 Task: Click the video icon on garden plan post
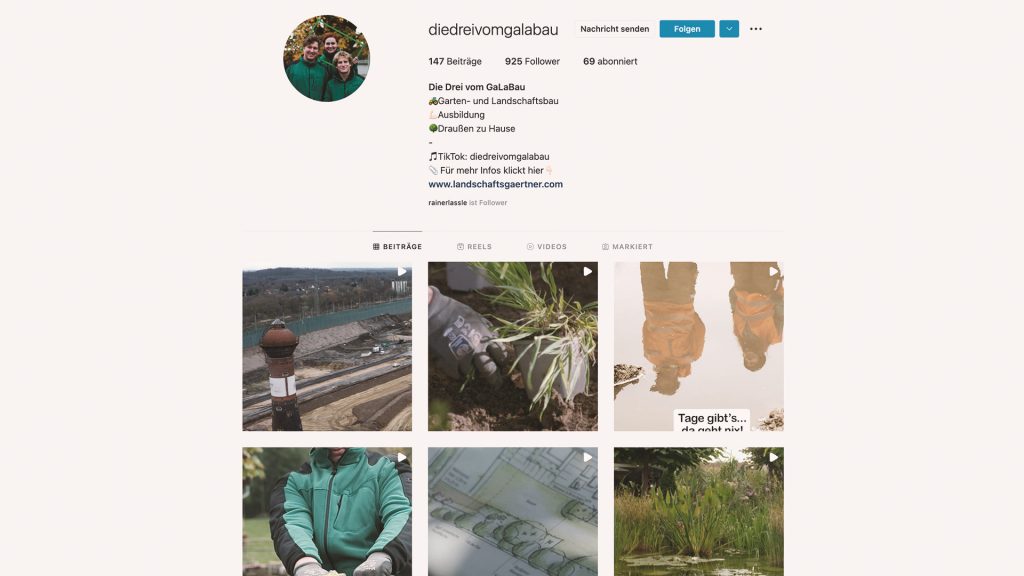pyautogui.click(x=588, y=457)
